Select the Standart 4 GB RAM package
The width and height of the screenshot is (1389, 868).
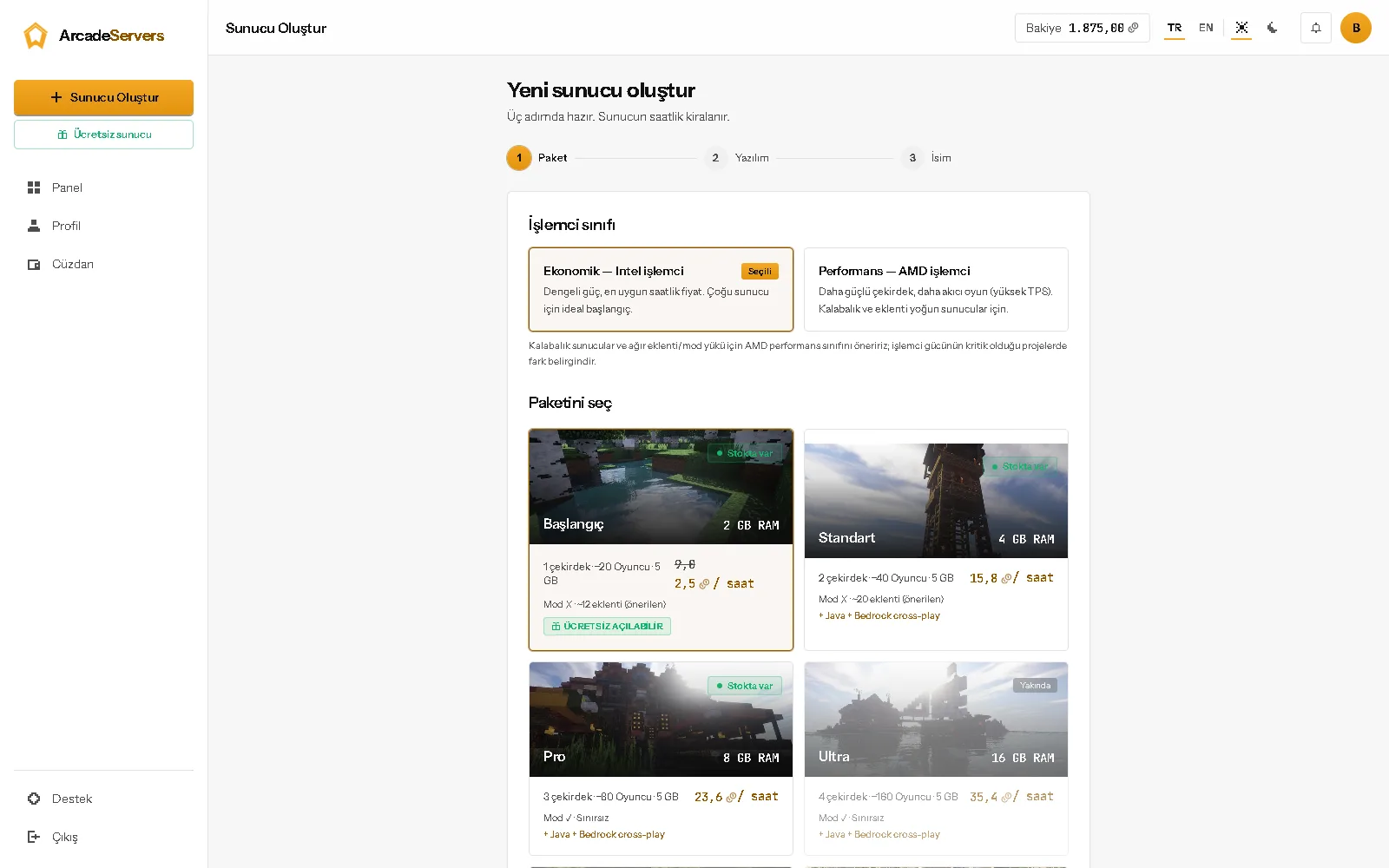936,540
